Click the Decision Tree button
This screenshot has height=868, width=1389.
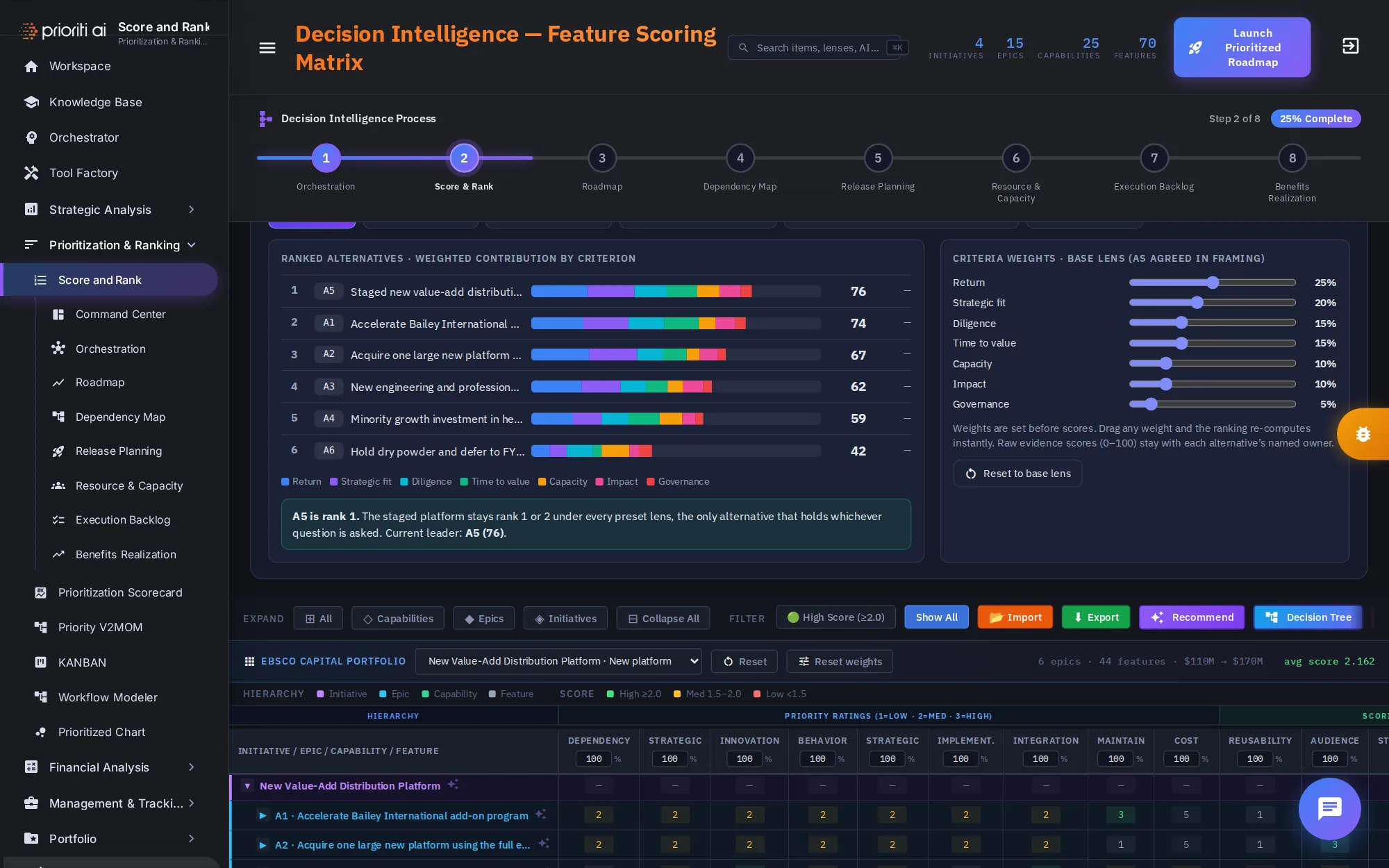(1308, 617)
